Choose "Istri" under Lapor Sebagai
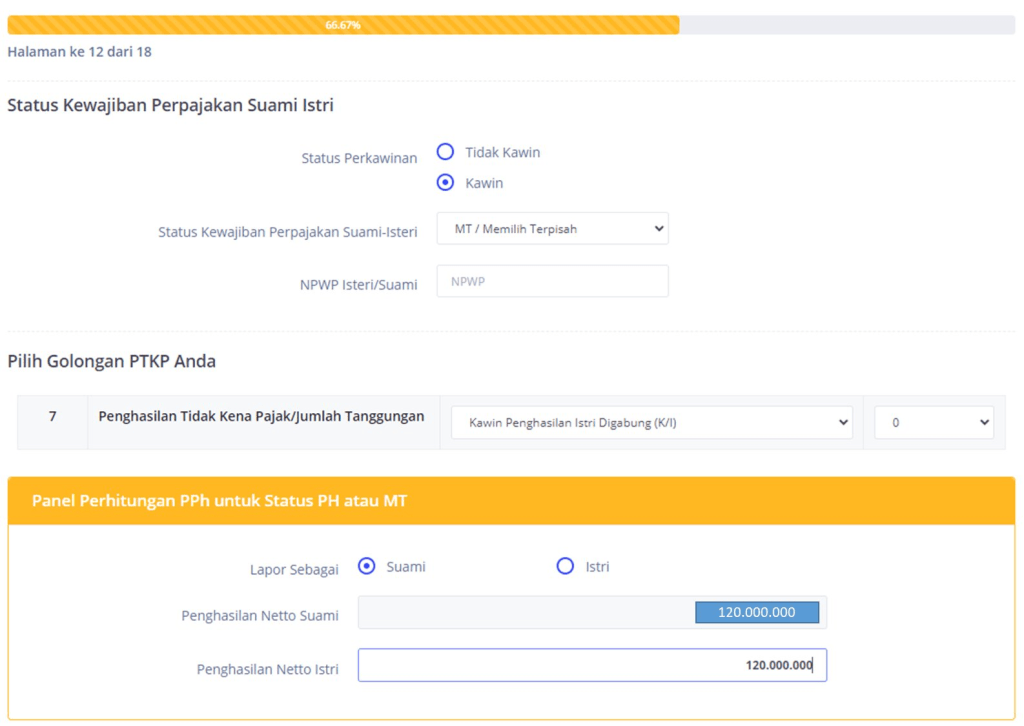 click(565, 566)
